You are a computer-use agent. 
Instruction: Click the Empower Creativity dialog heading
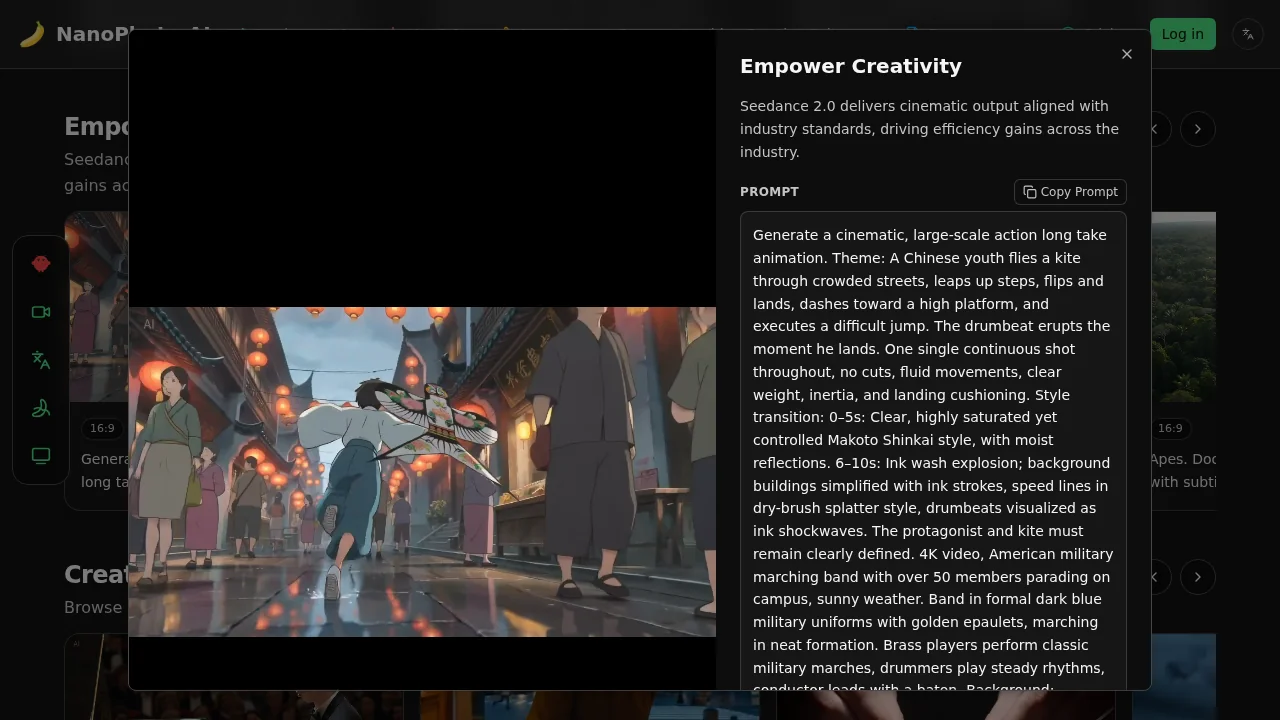[x=850, y=66]
